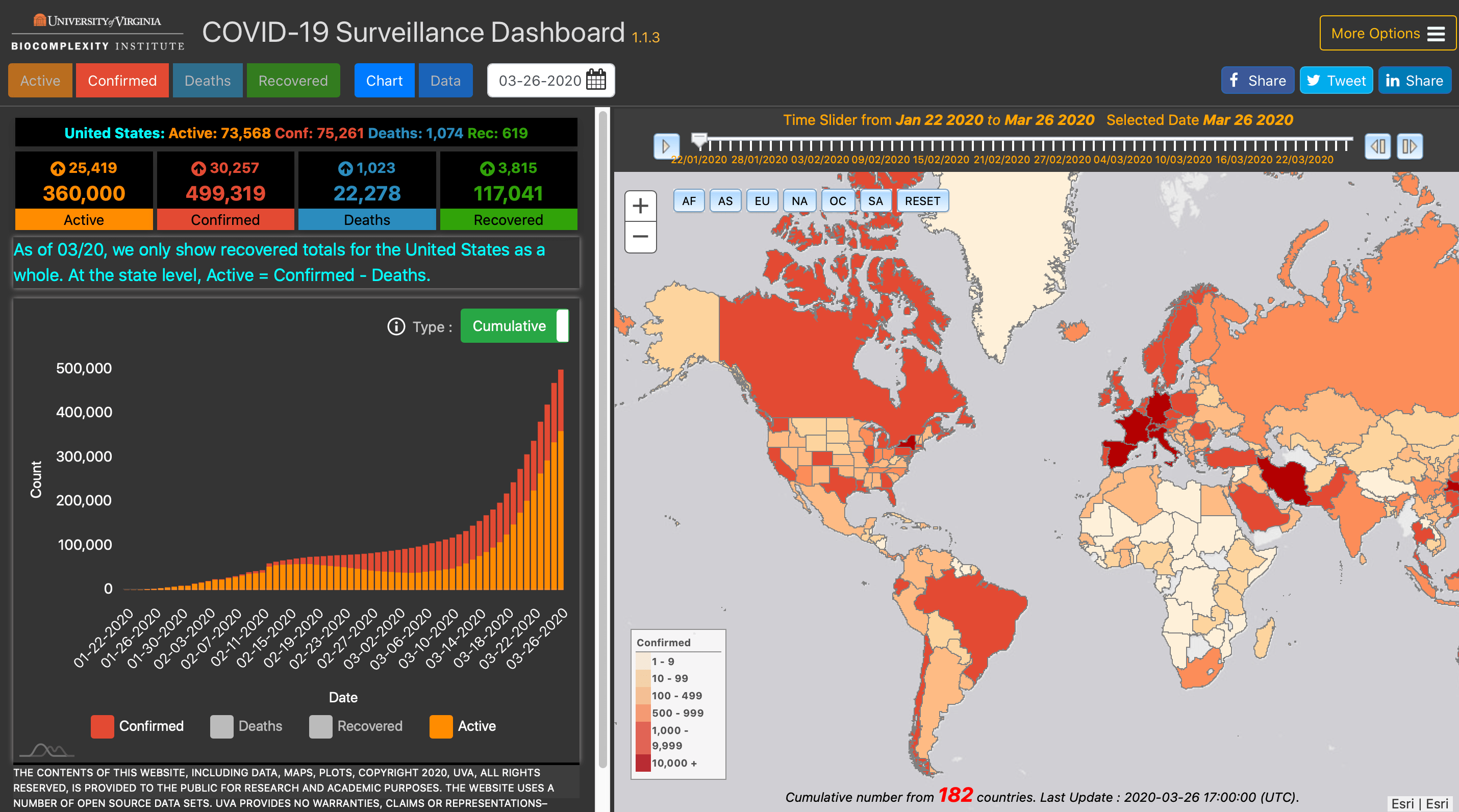Reset the map view
The width and height of the screenshot is (1459, 812).
(922, 201)
